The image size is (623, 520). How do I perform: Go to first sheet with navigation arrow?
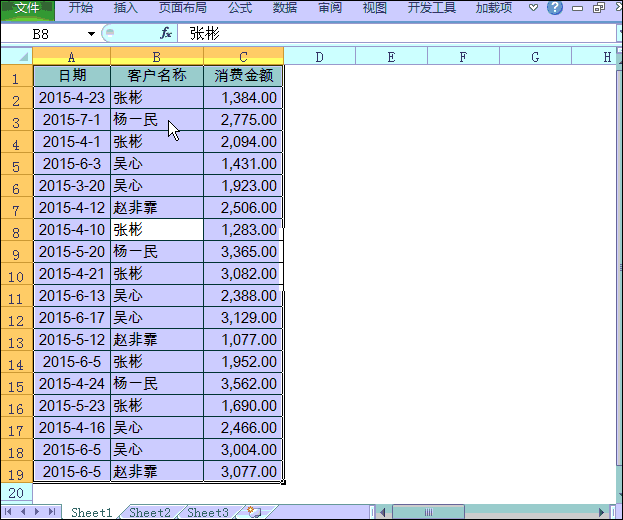[9, 512]
